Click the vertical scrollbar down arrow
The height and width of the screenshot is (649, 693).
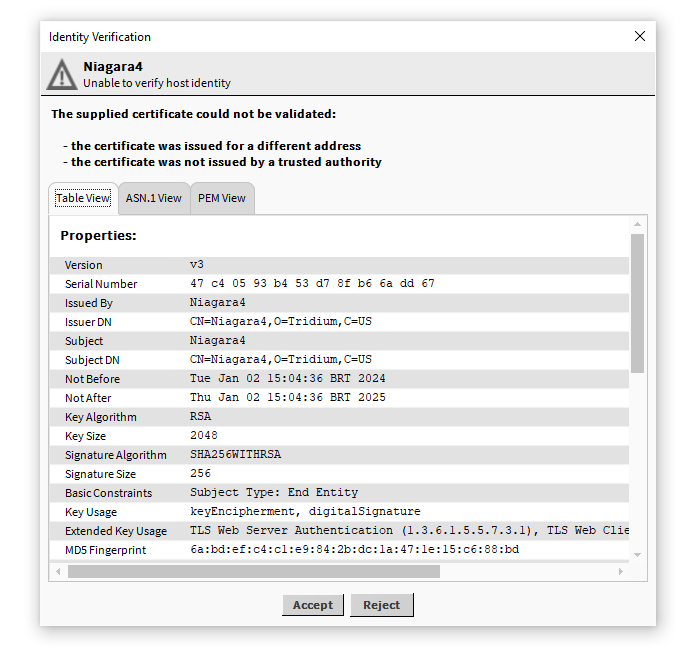(637, 554)
